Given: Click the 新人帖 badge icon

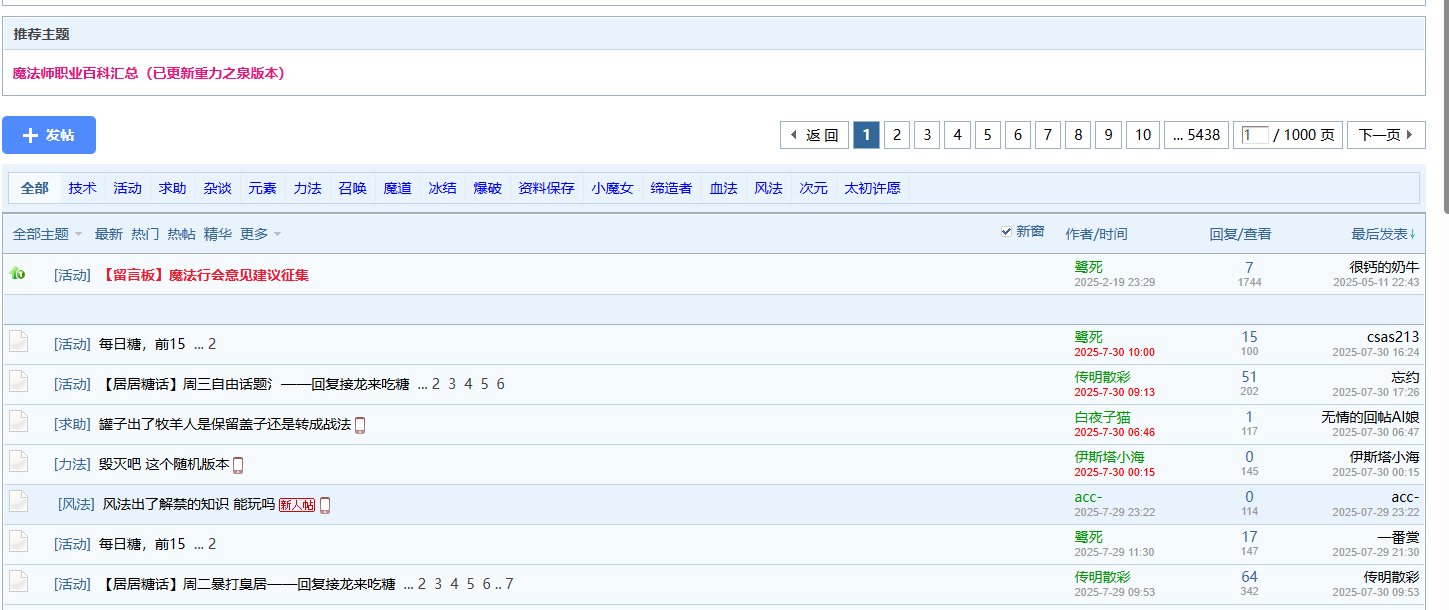Looking at the screenshot, I should pos(296,505).
